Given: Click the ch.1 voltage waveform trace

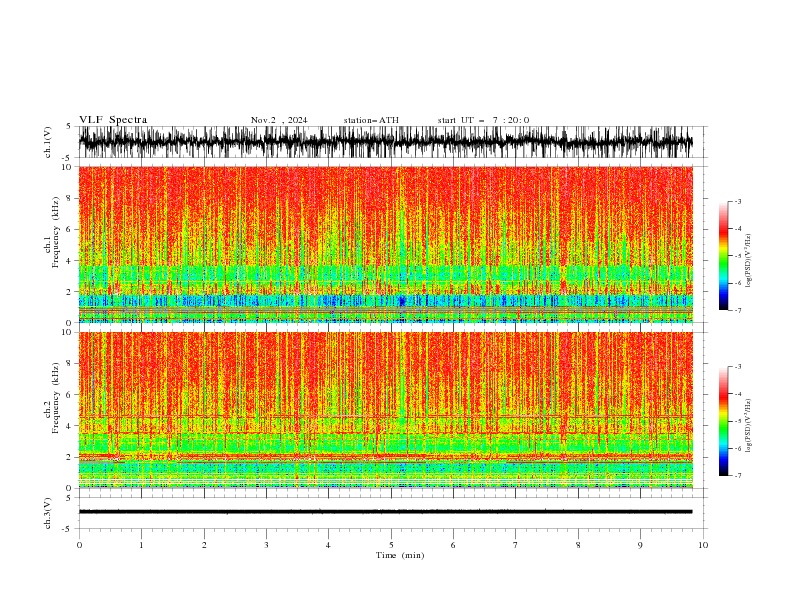Looking at the screenshot, I should pos(385,142).
